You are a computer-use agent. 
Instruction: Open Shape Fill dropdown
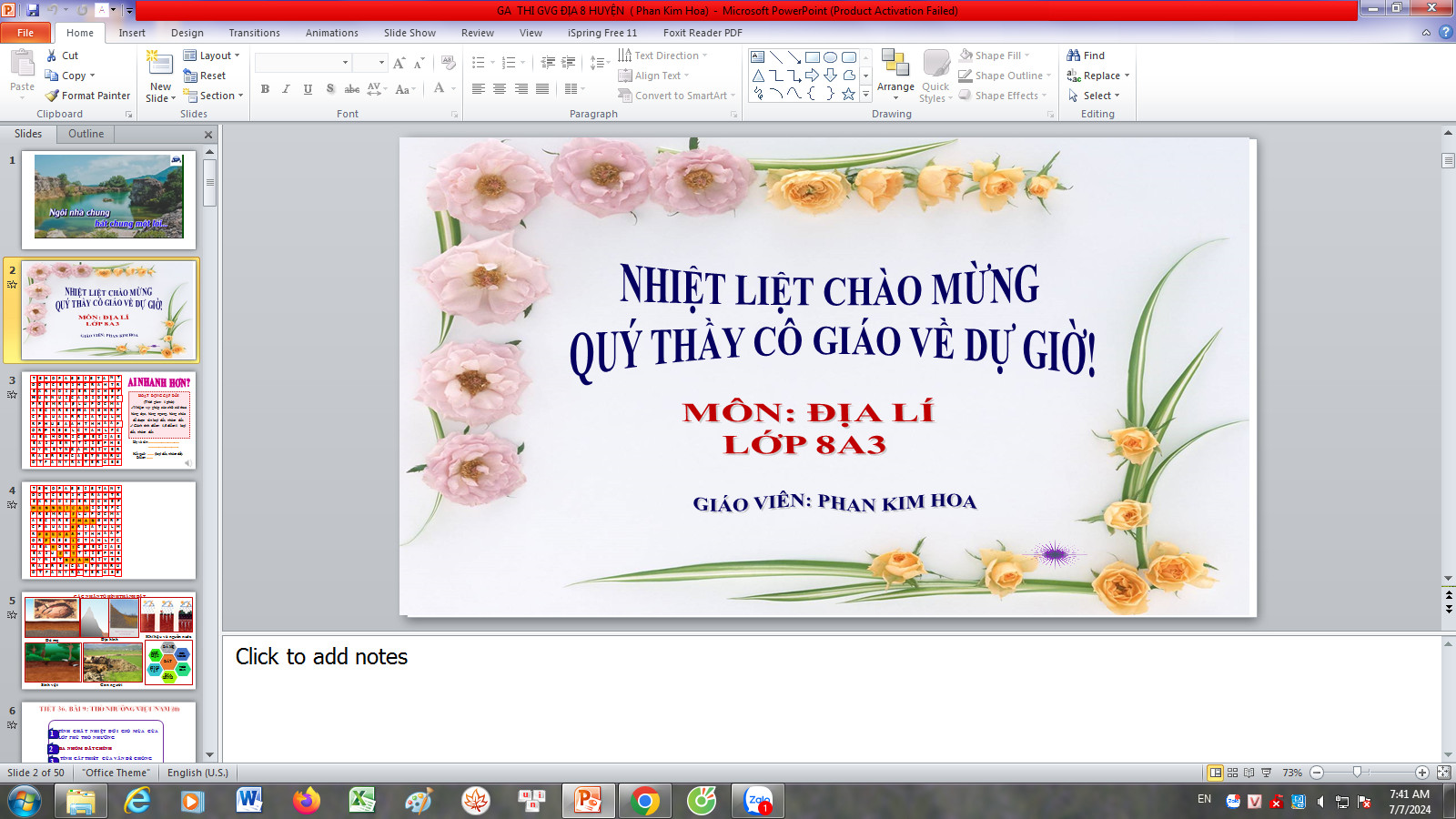(994, 56)
